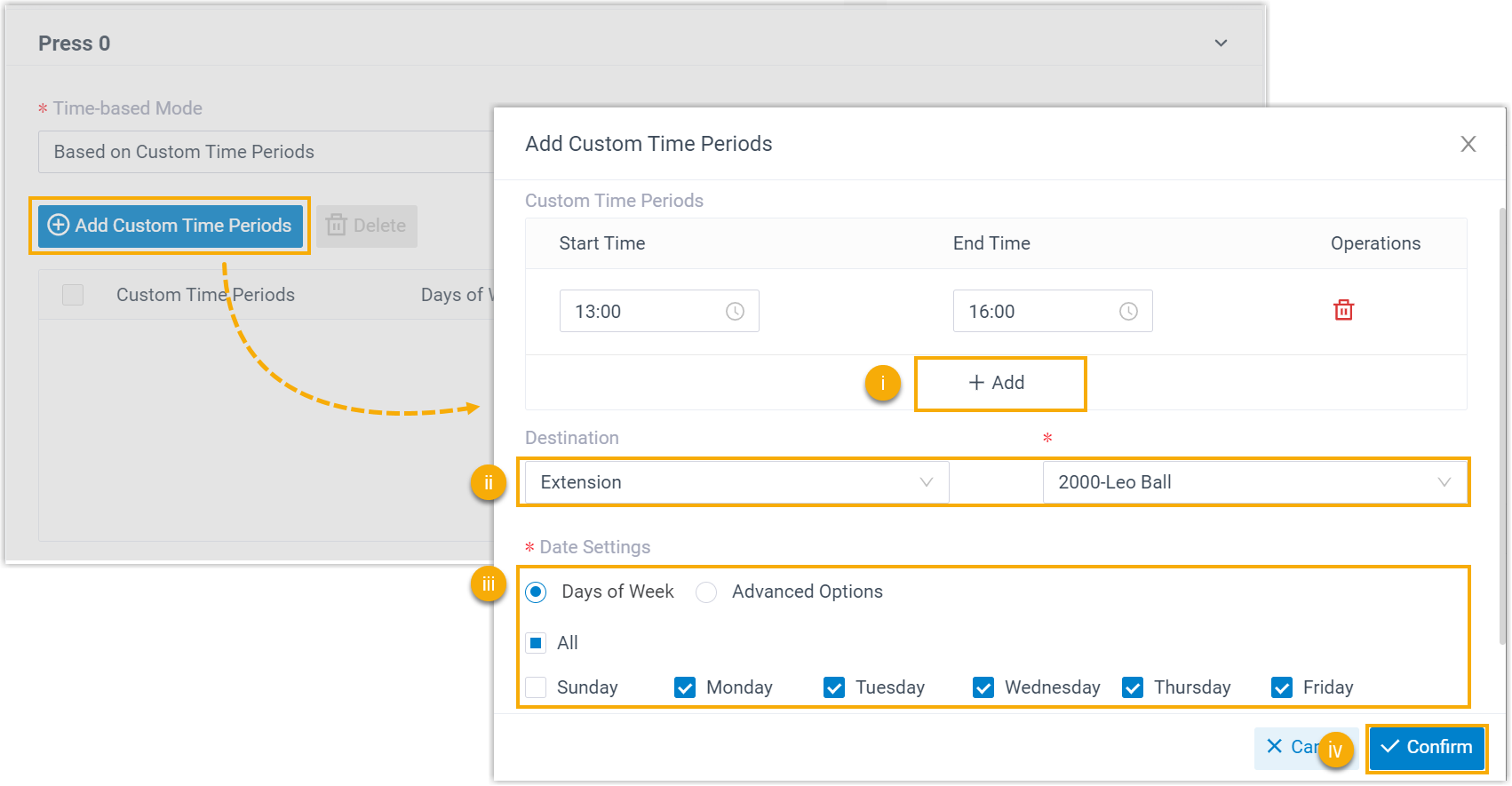Open the Extension destination type dropdown
1512x786 pixels.
pos(736,482)
